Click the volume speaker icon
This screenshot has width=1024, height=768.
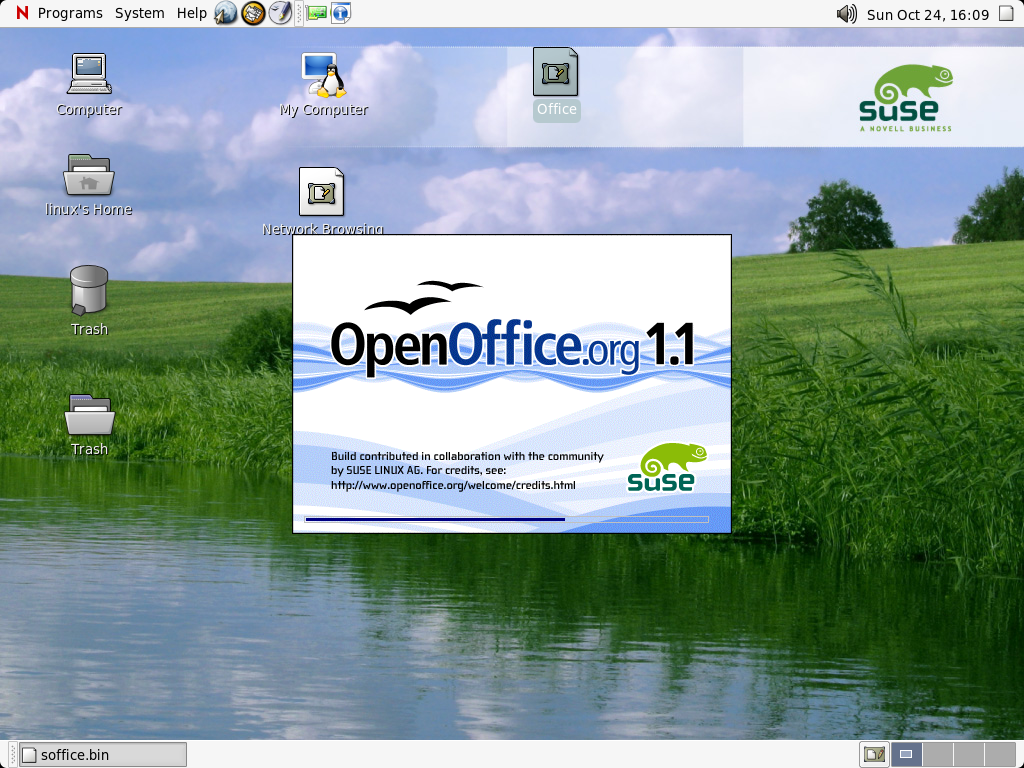tap(846, 14)
